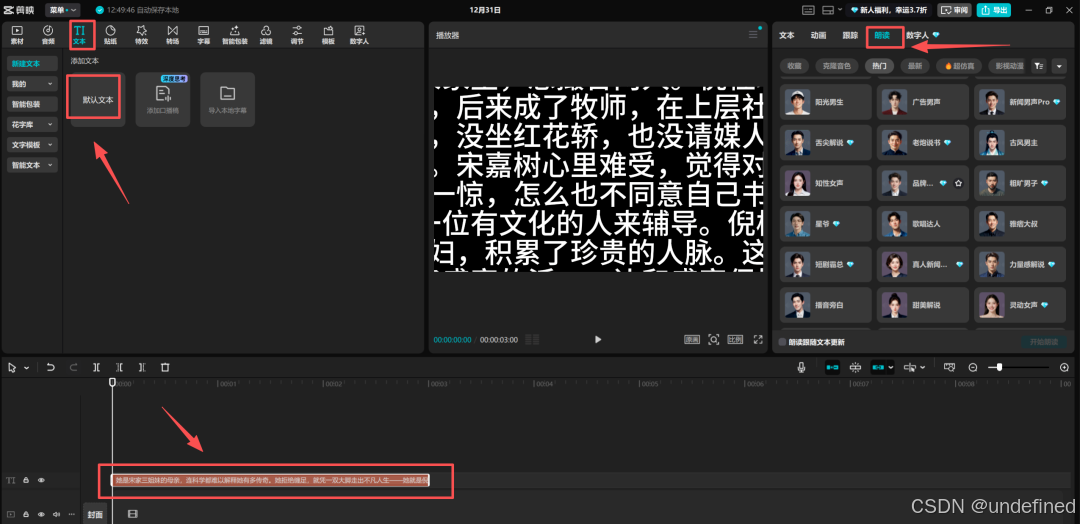Choose the 阳光男生 voice card
Image resolution: width=1080 pixels, height=524 pixels.
click(x=826, y=102)
